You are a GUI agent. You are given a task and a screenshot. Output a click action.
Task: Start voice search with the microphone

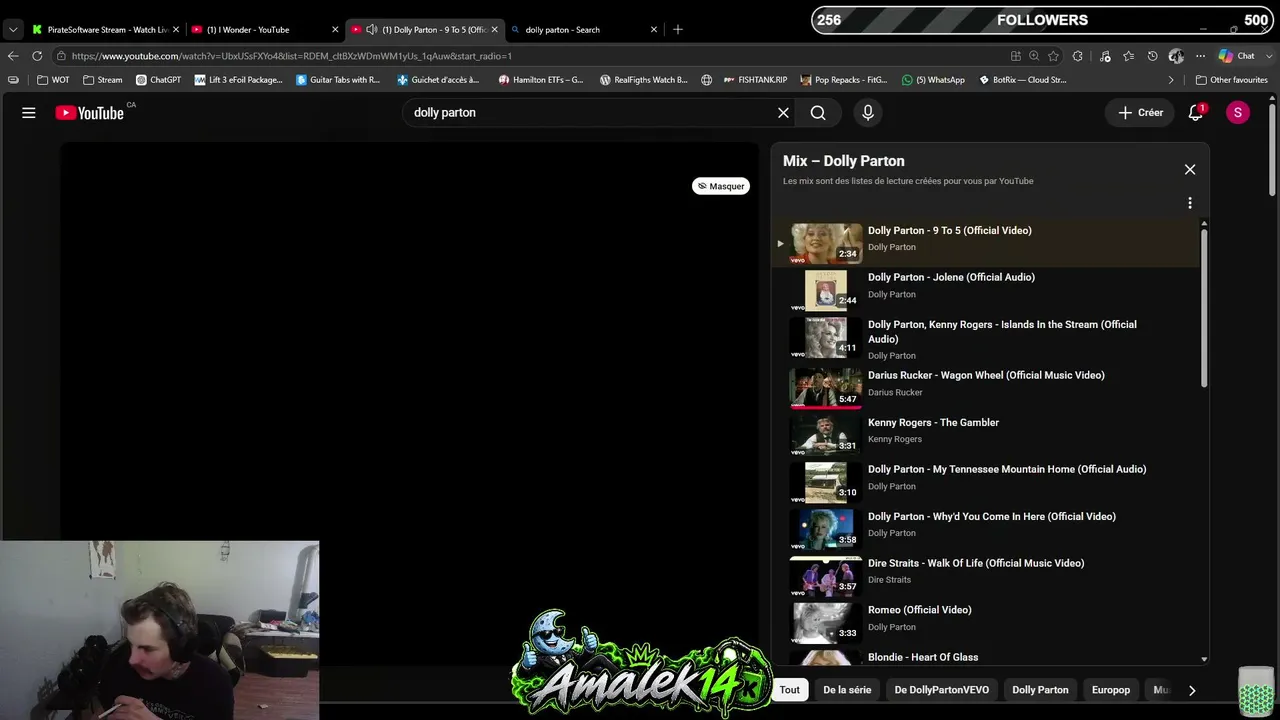[868, 113]
